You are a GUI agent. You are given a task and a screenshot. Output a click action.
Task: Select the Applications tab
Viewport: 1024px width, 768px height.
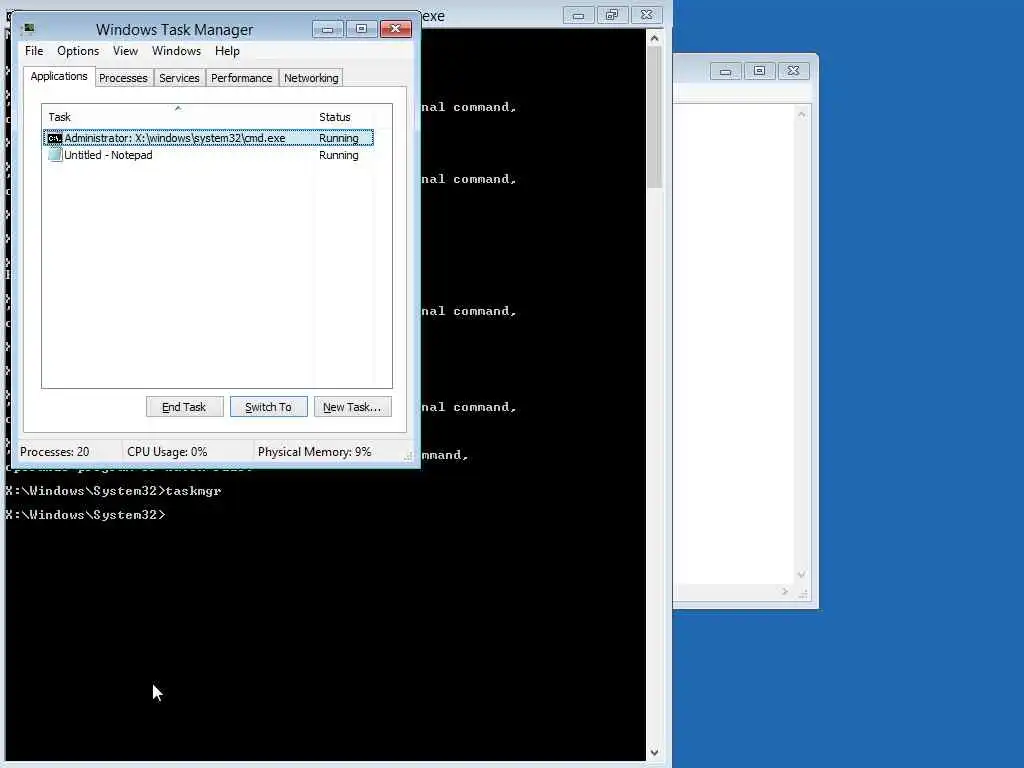(59, 76)
